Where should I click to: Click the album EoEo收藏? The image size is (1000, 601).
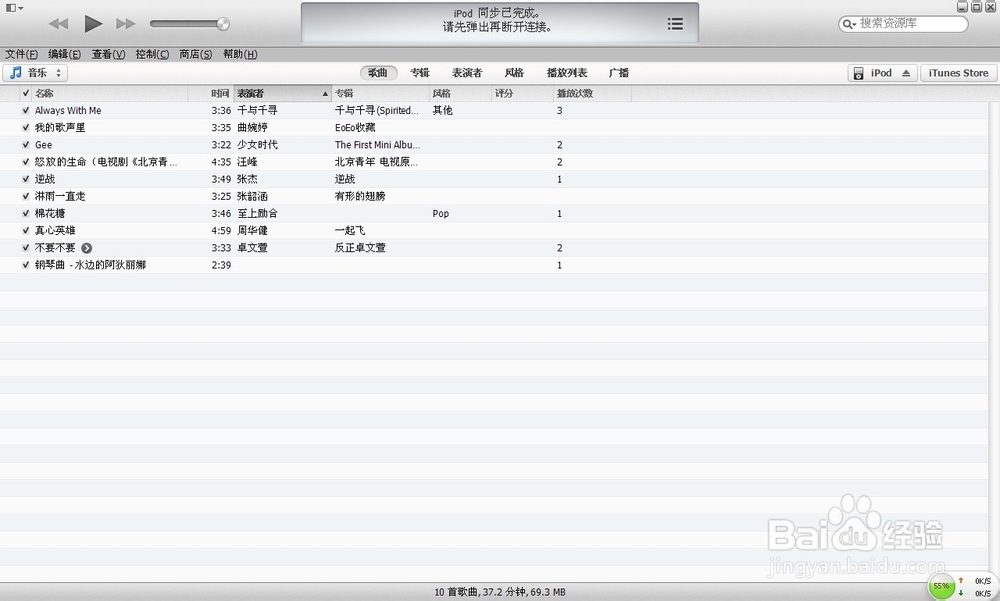click(355, 128)
